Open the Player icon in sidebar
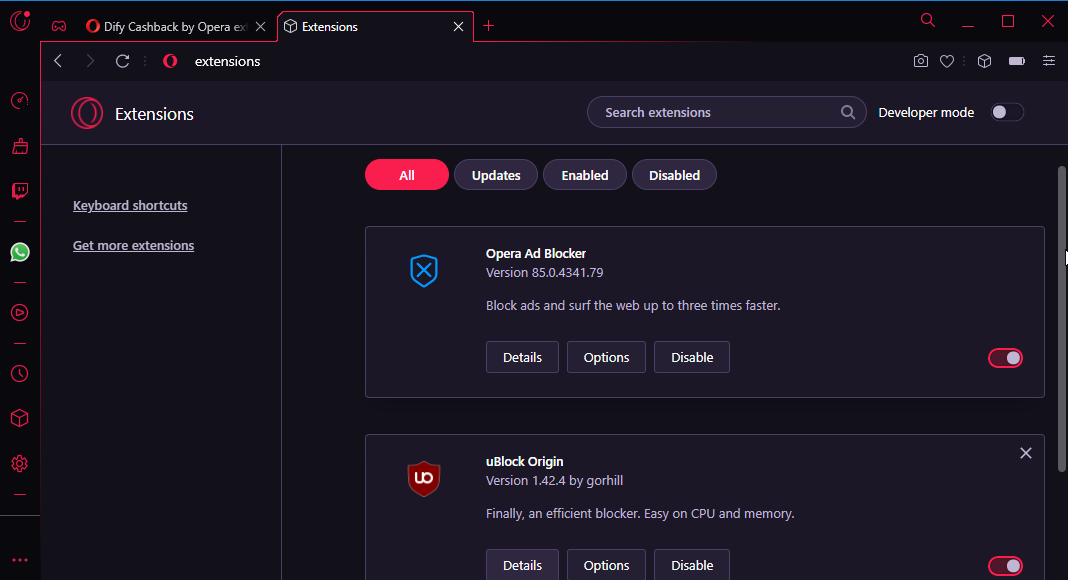1068x580 pixels. [20, 312]
